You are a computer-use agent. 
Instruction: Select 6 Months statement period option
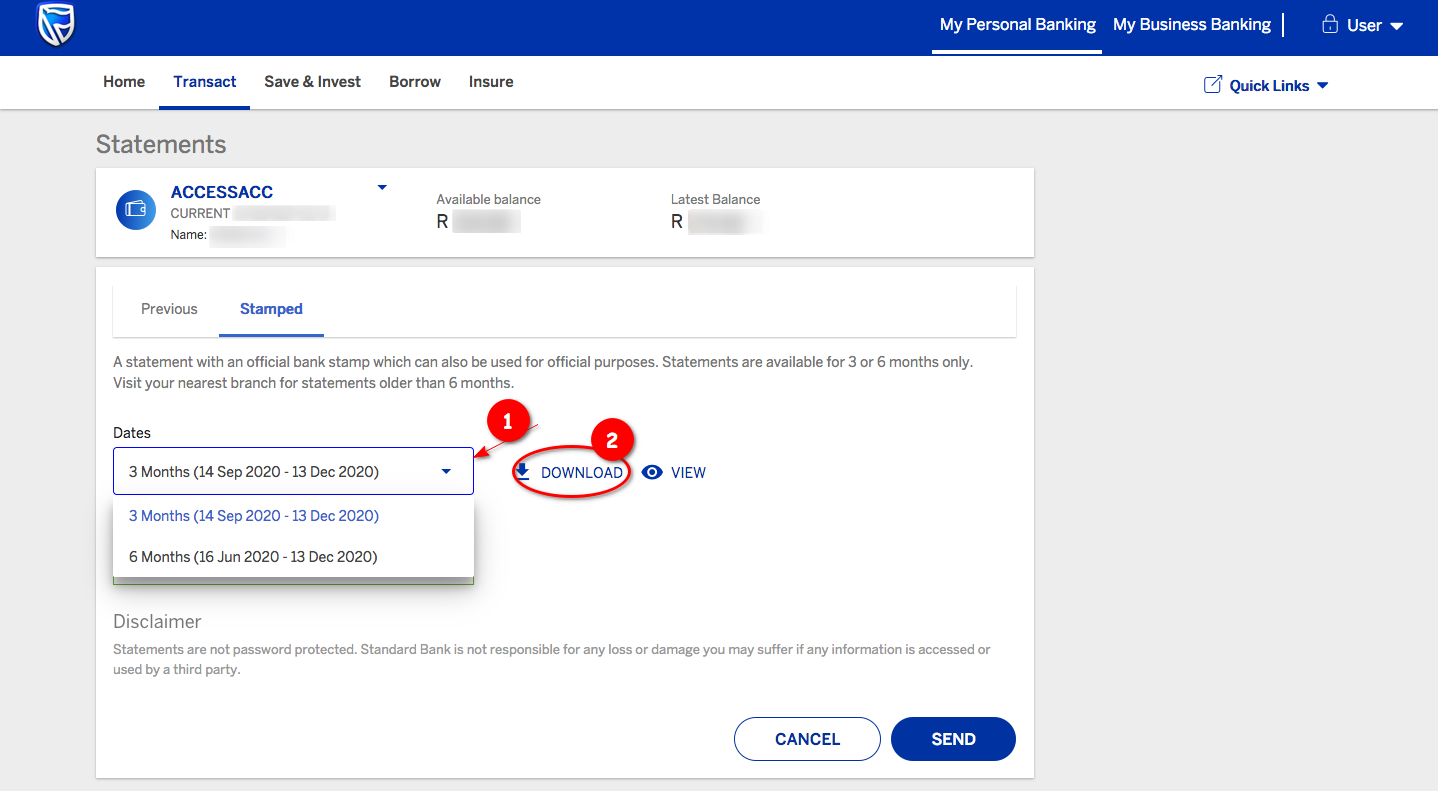[x=253, y=557]
